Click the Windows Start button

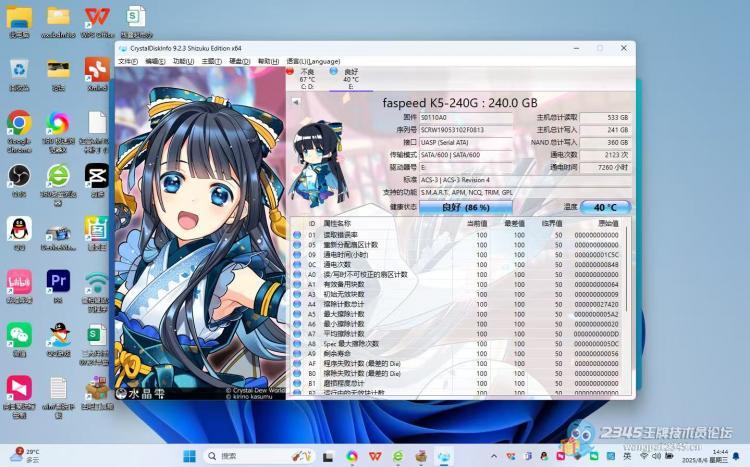189,456
